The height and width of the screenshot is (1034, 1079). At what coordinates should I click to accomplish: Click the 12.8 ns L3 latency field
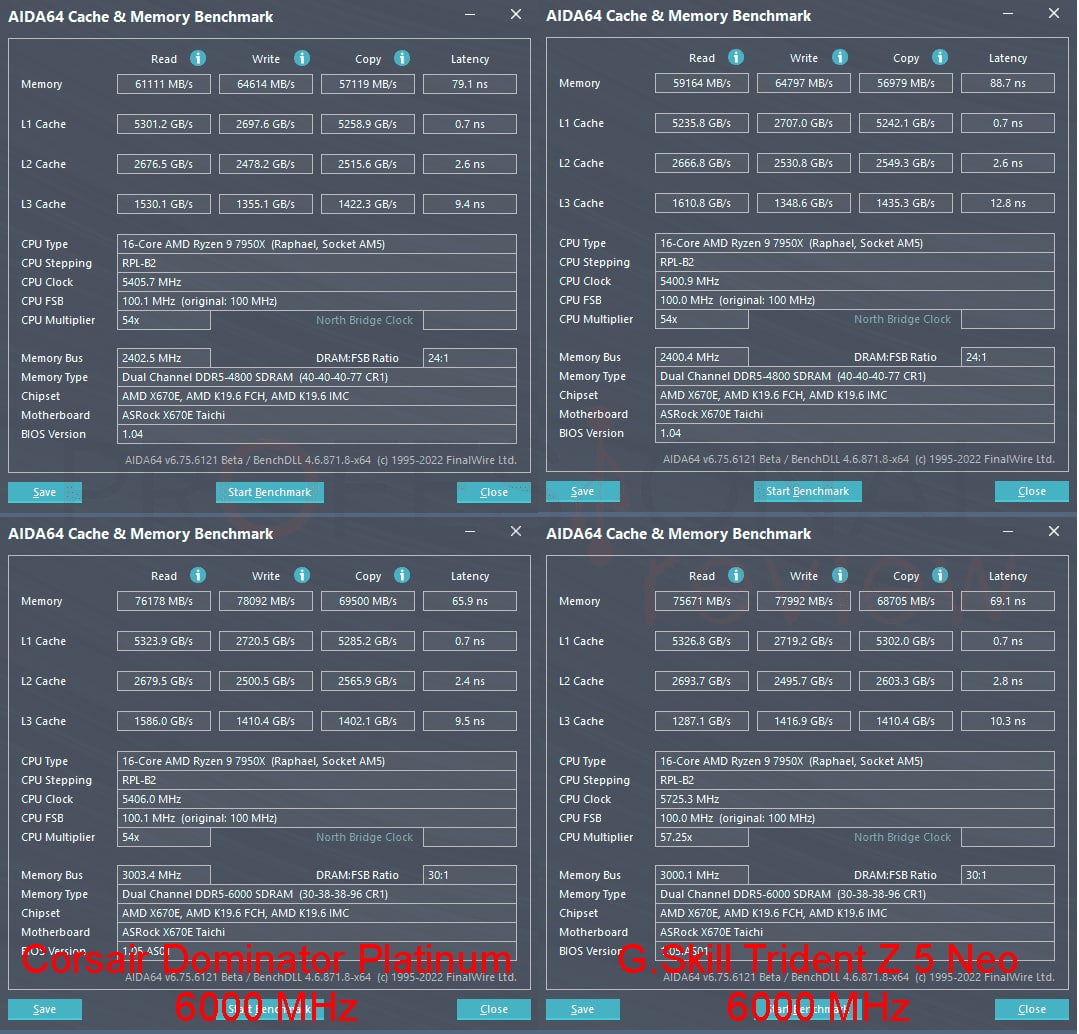pyautogui.click(x=1008, y=204)
